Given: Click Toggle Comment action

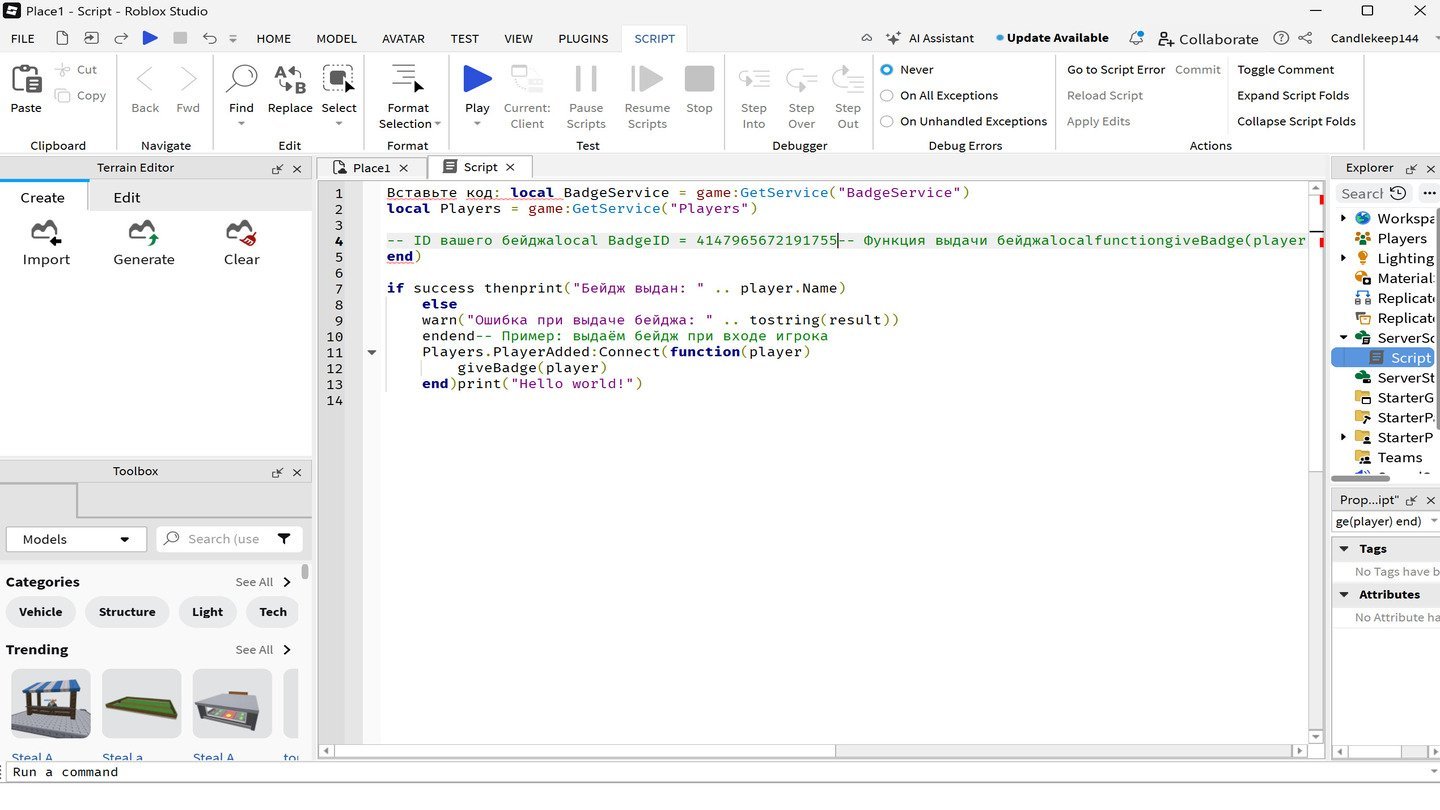Looking at the screenshot, I should (1285, 70).
